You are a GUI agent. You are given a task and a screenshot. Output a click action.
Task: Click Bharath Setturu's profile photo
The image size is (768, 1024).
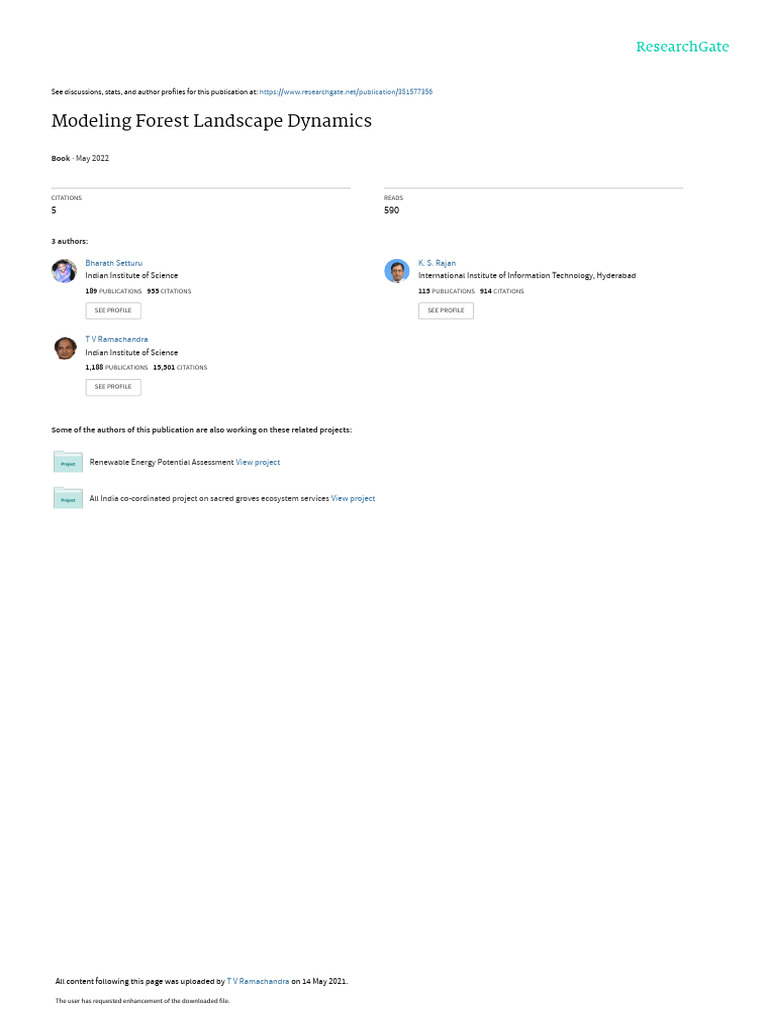tap(64, 271)
